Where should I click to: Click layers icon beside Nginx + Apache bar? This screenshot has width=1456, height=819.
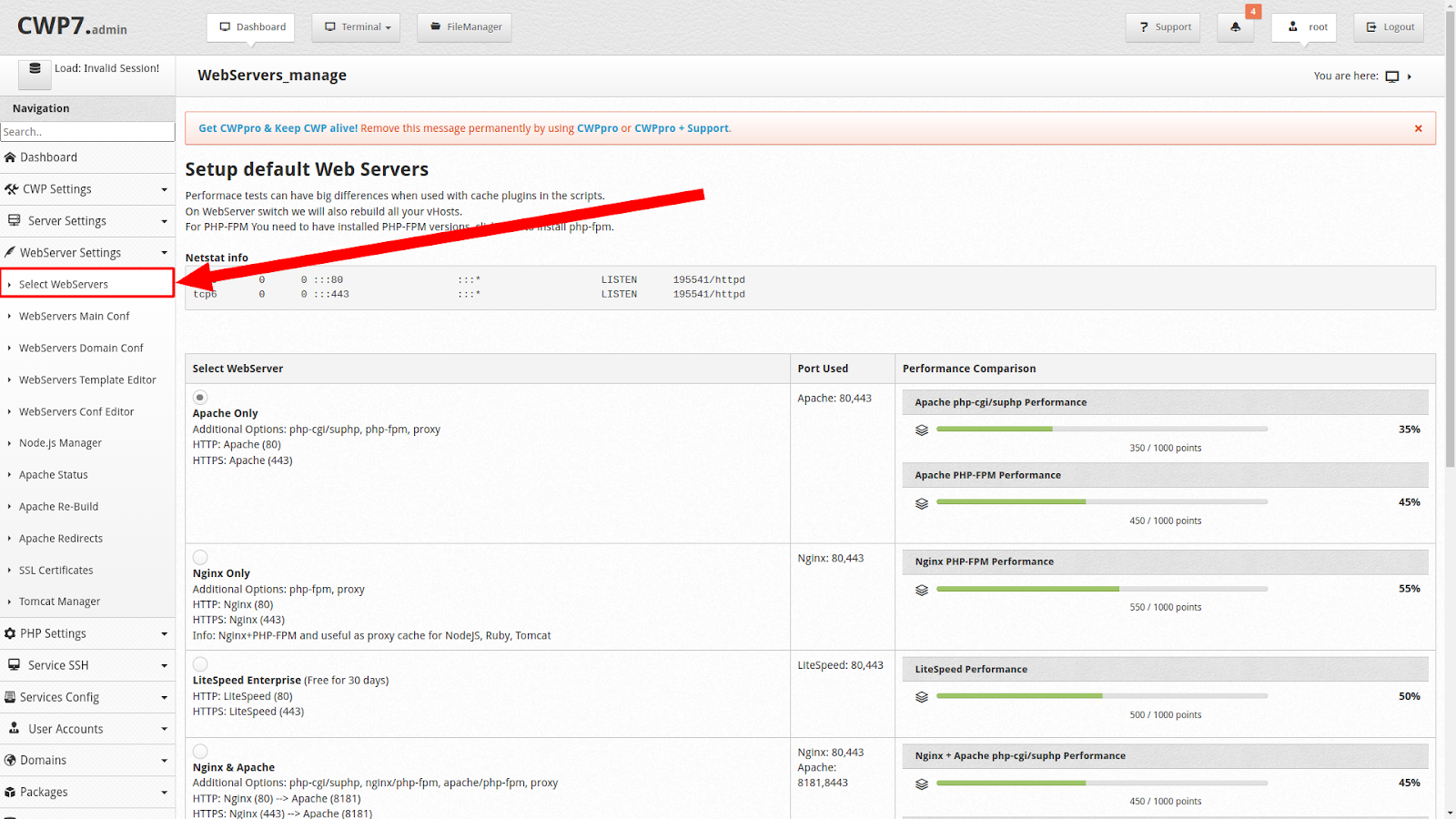(922, 784)
